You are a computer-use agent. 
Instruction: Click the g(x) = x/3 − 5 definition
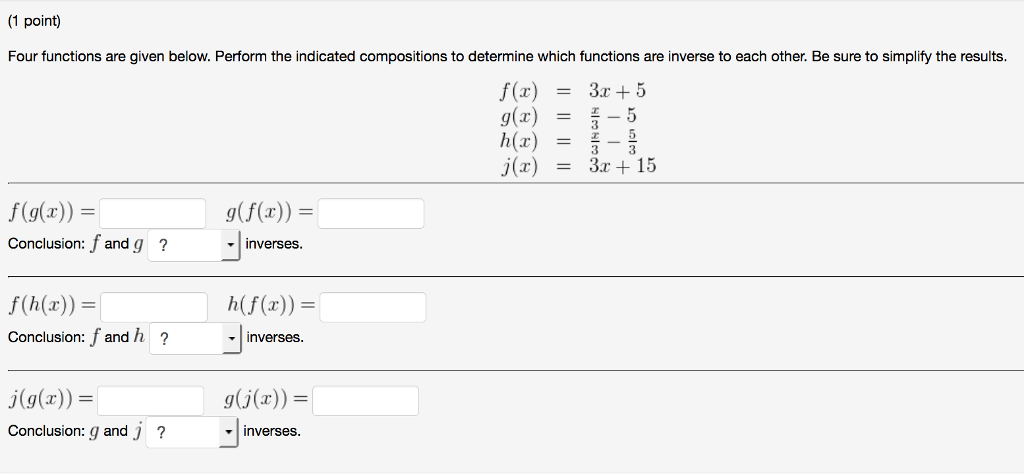(x=568, y=116)
